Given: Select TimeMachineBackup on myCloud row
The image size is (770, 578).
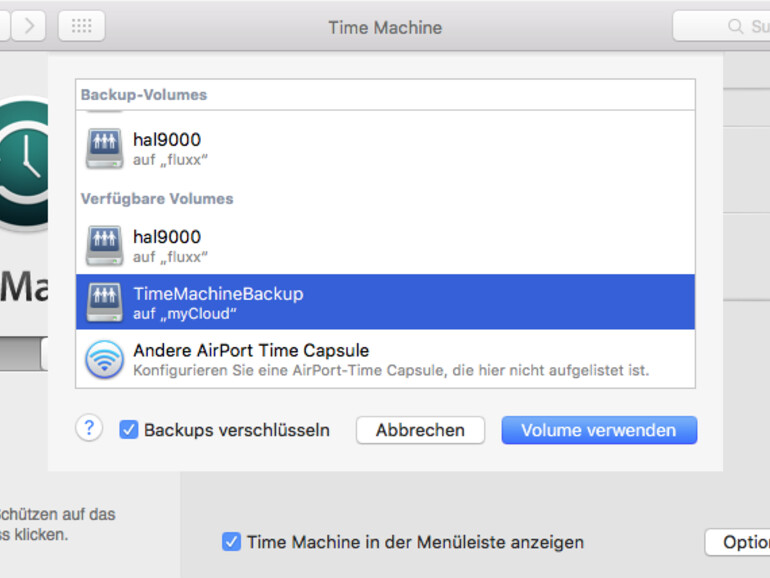Looking at the screenshot, I should click(385, 302).
